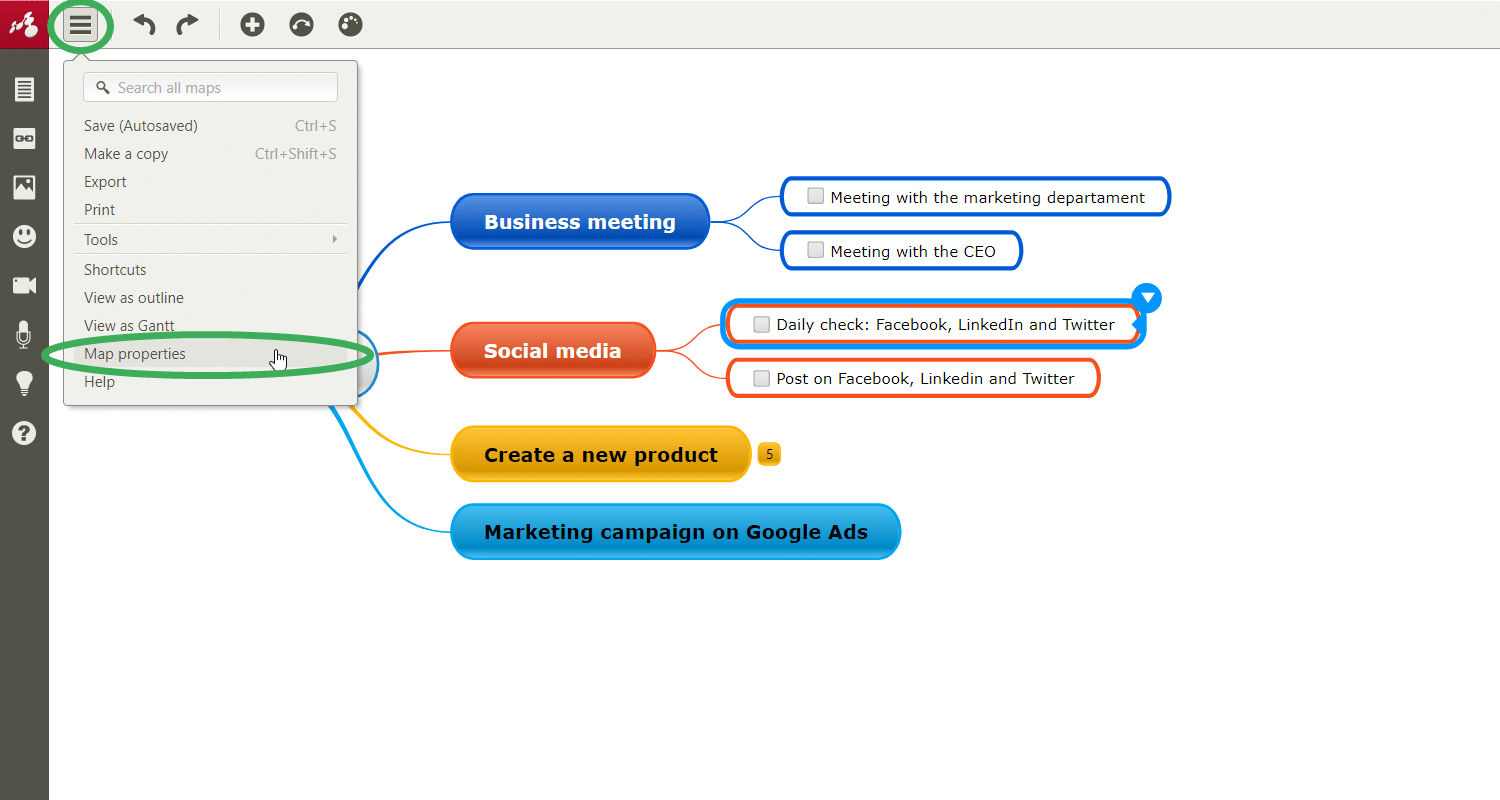The width and height of the screenshot is (1500, 800).
Task: Click the Search all maps field
Action: coord(210,88)
